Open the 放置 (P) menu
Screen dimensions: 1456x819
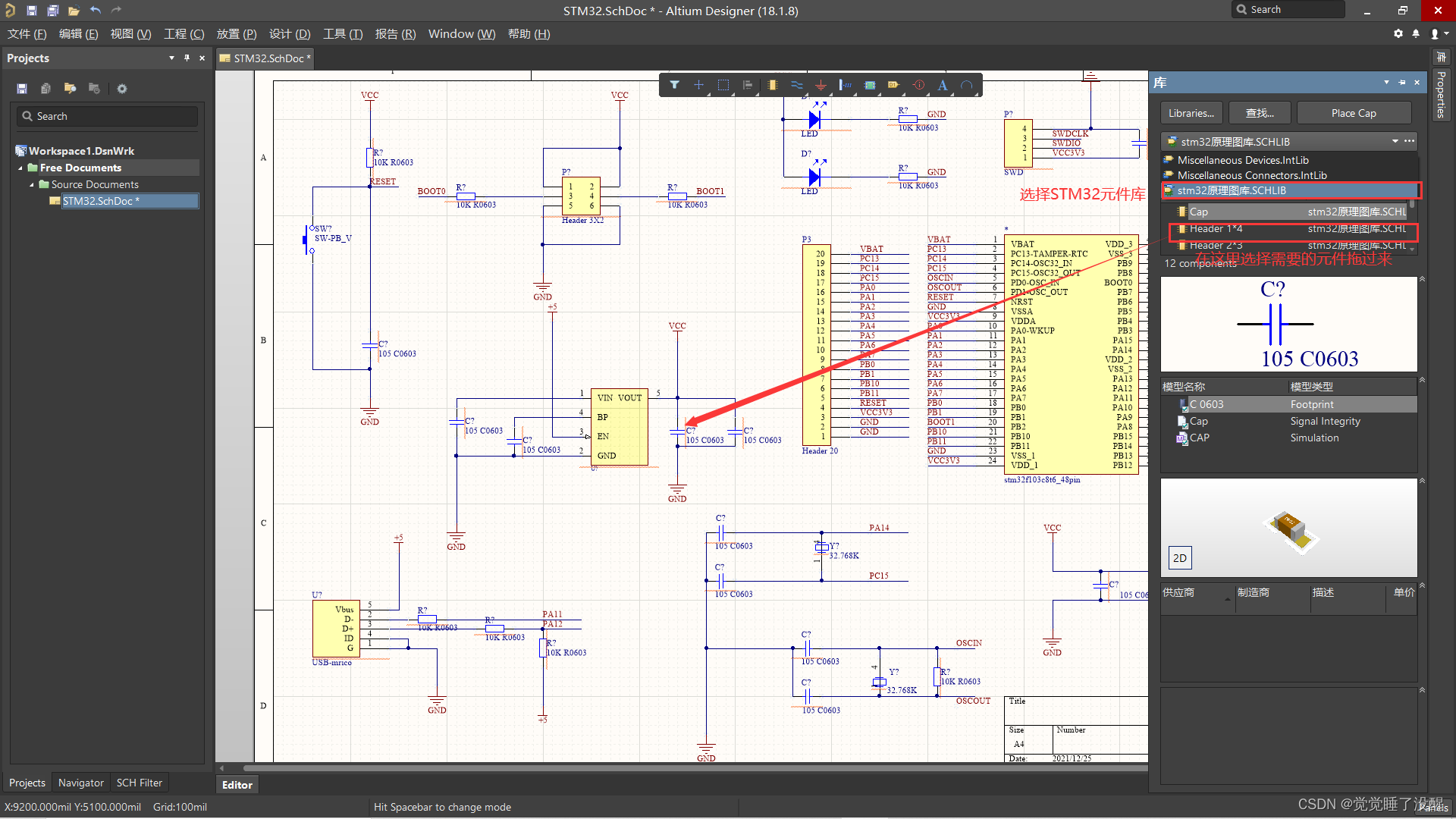coord(236,34)
